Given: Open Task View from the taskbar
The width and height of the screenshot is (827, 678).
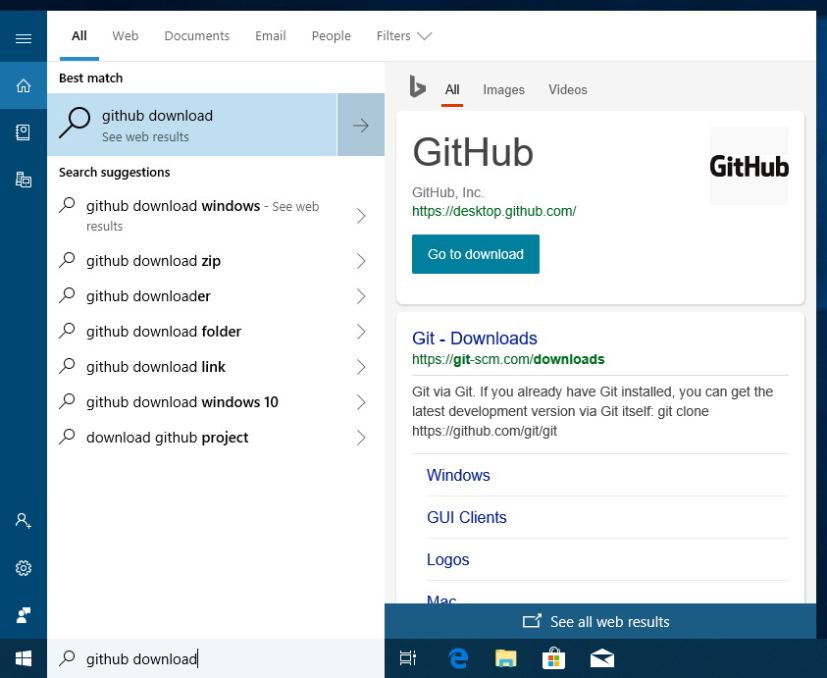Looking at the screenshot, I should pyautogui.click(x=407, y=658).
